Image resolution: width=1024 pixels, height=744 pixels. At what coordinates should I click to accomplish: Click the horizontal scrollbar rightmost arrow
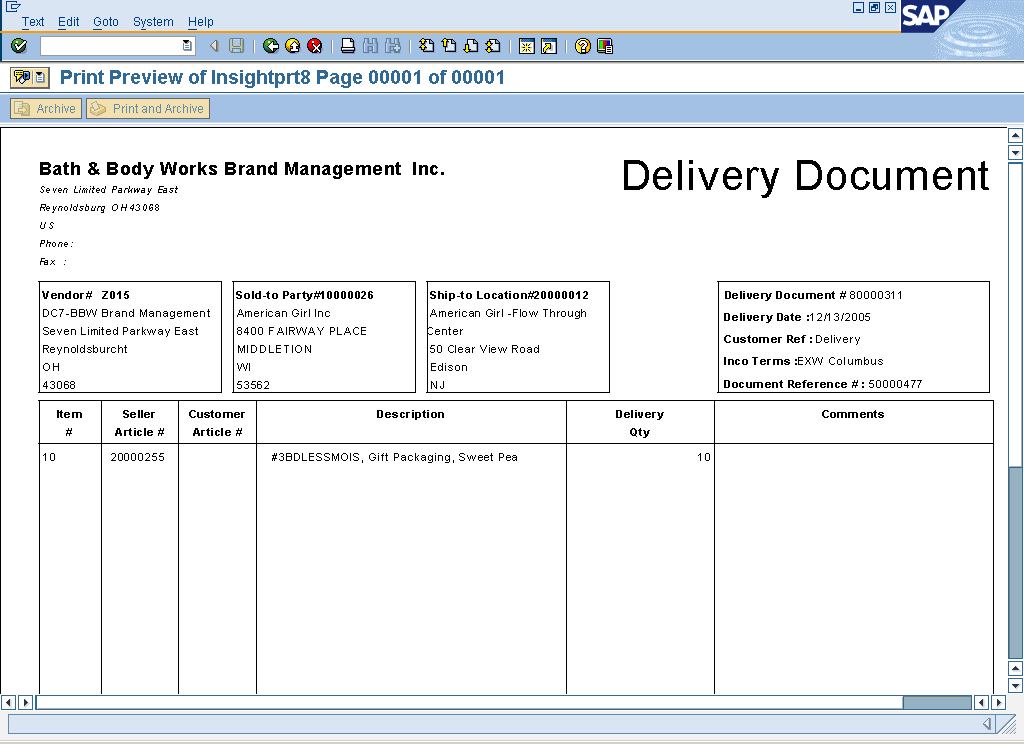pos(999,702)
